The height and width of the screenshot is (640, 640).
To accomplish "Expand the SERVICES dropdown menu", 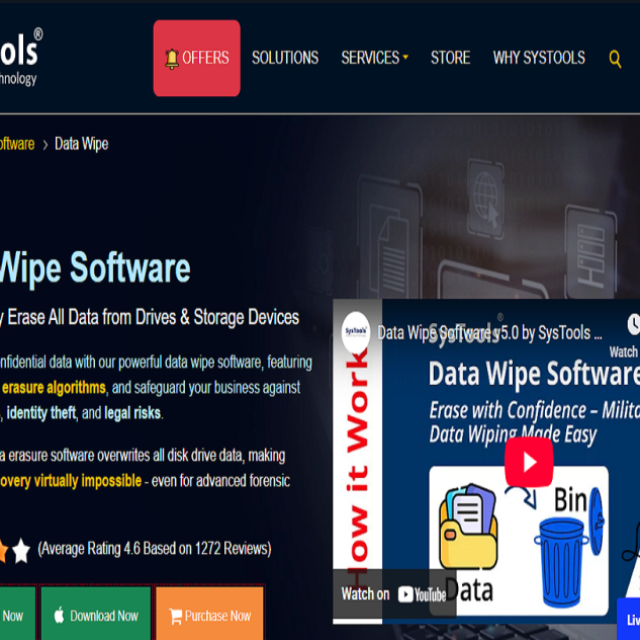I will pyautogui.click(x=374, y=58).
